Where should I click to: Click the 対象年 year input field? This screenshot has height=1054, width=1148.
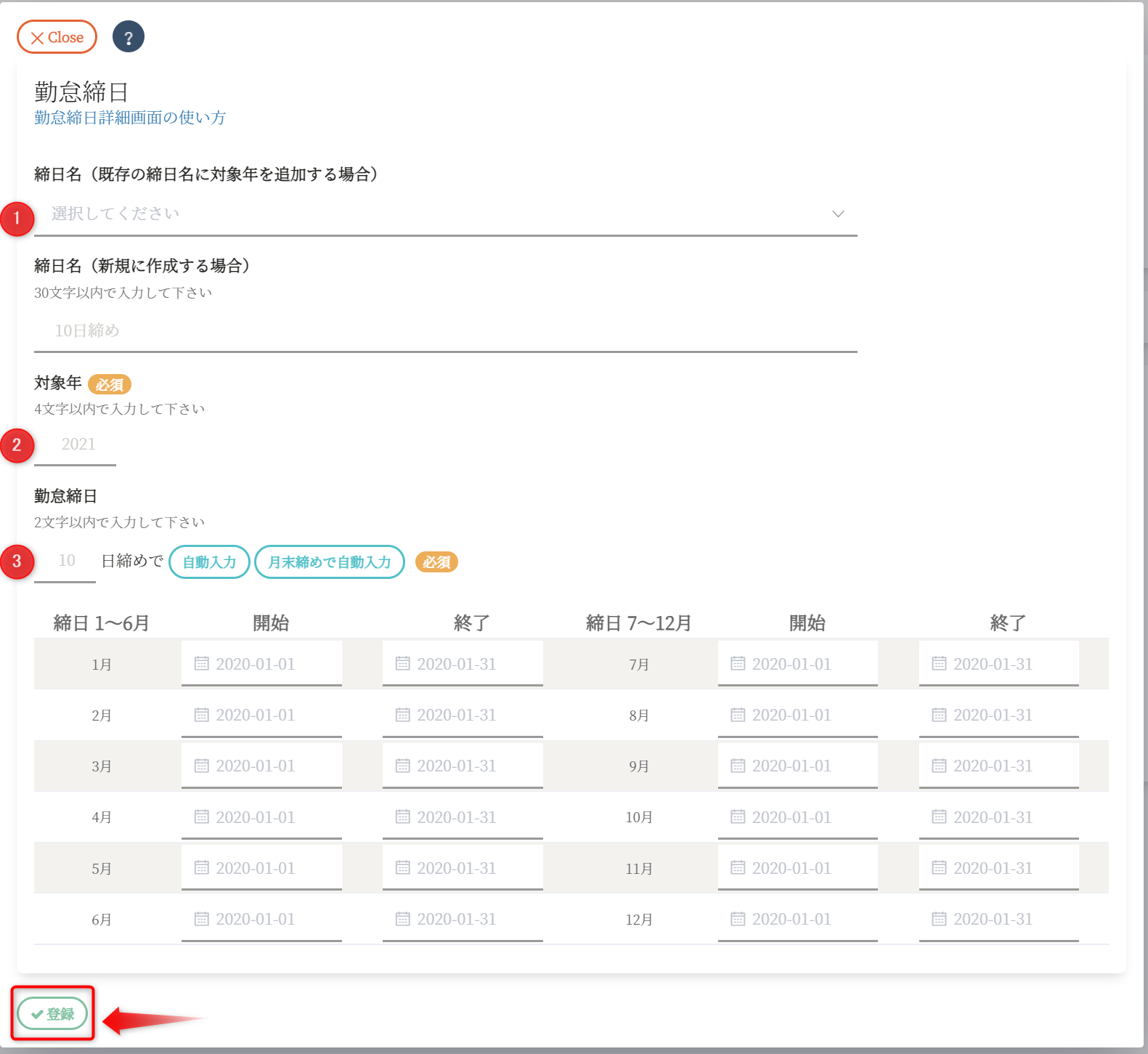tap(76, 445)
